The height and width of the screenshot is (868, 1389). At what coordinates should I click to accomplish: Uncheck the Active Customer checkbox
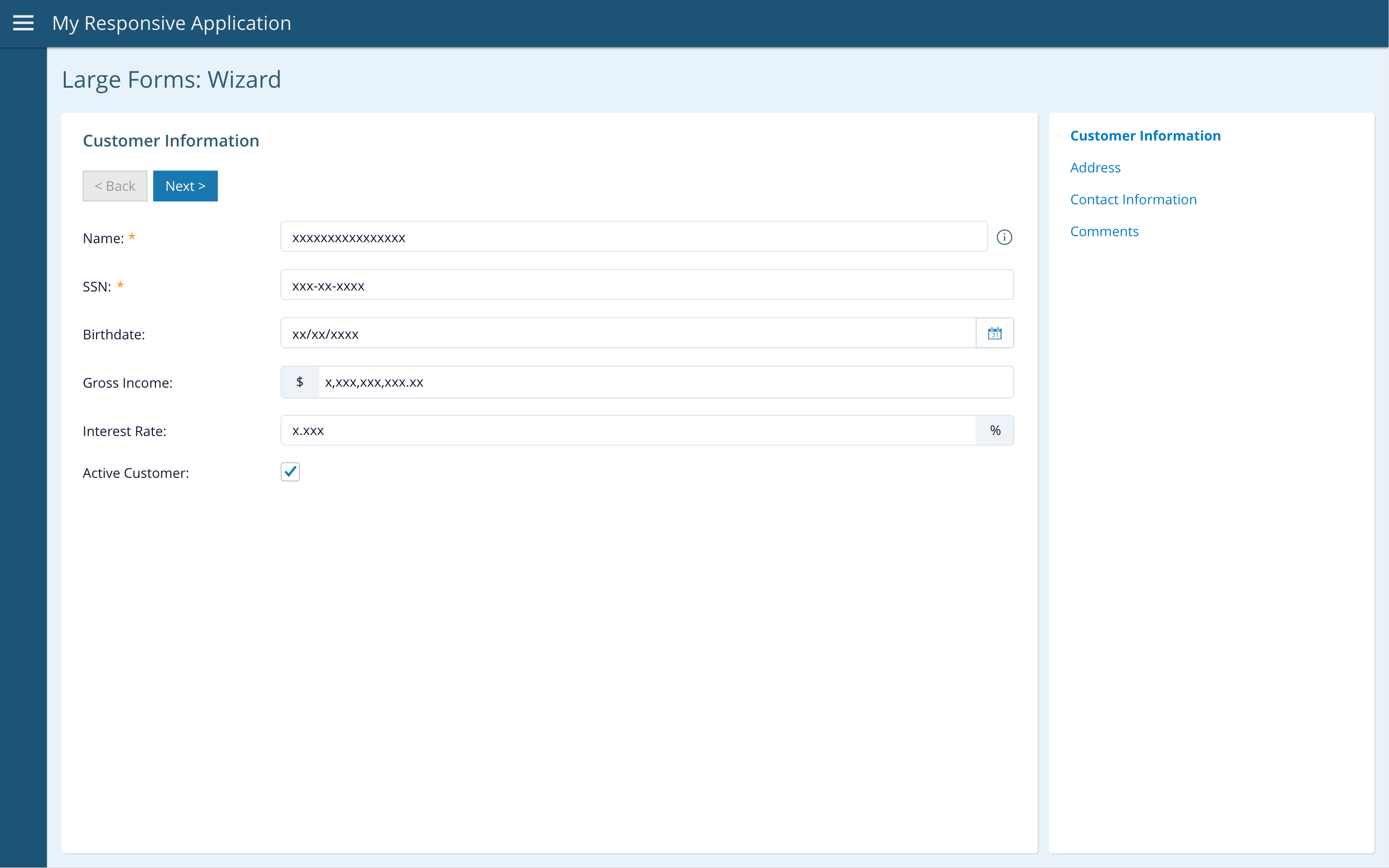coord(290,472)
